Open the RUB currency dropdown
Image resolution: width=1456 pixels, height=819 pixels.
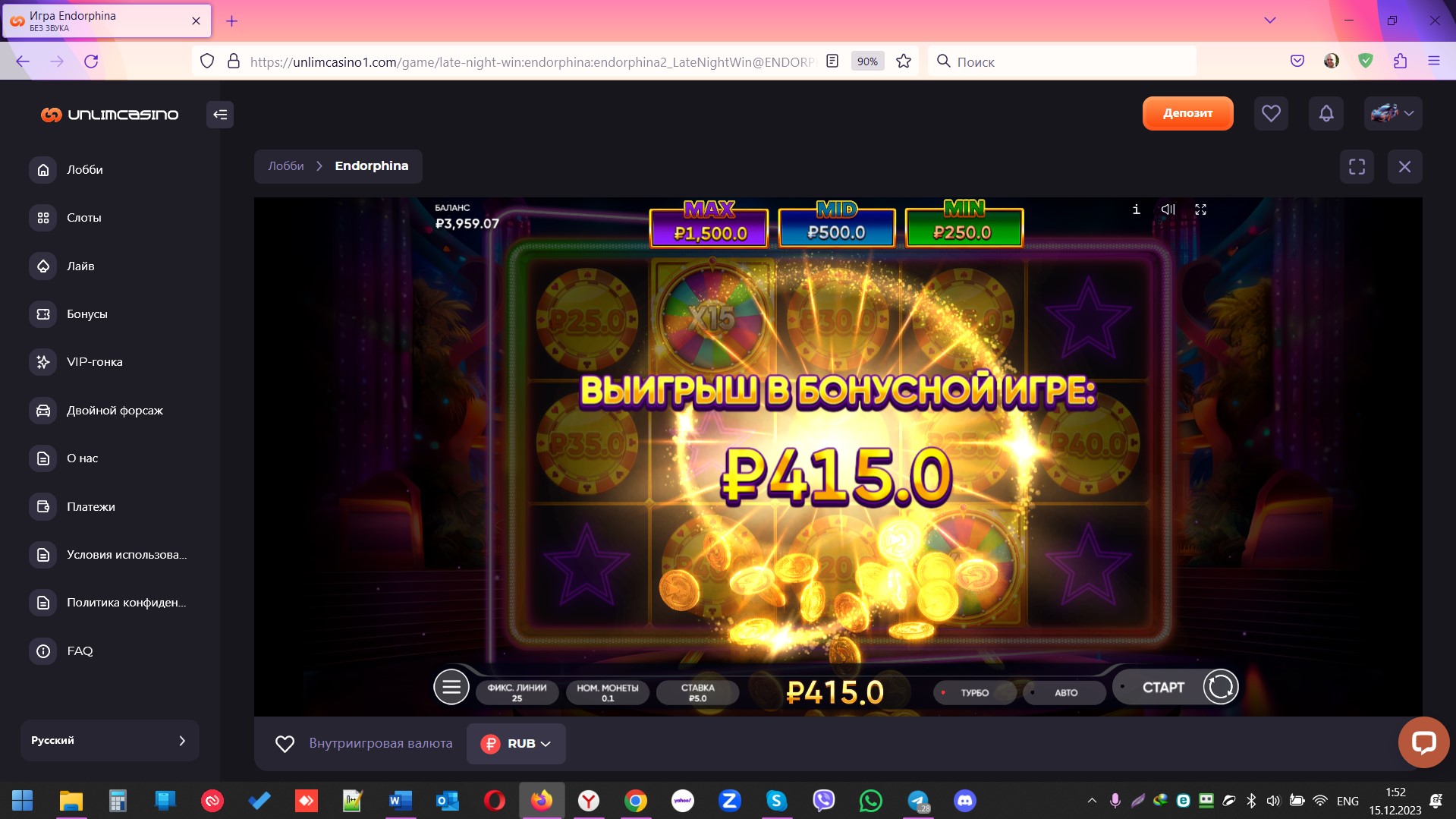click(516, 744)
